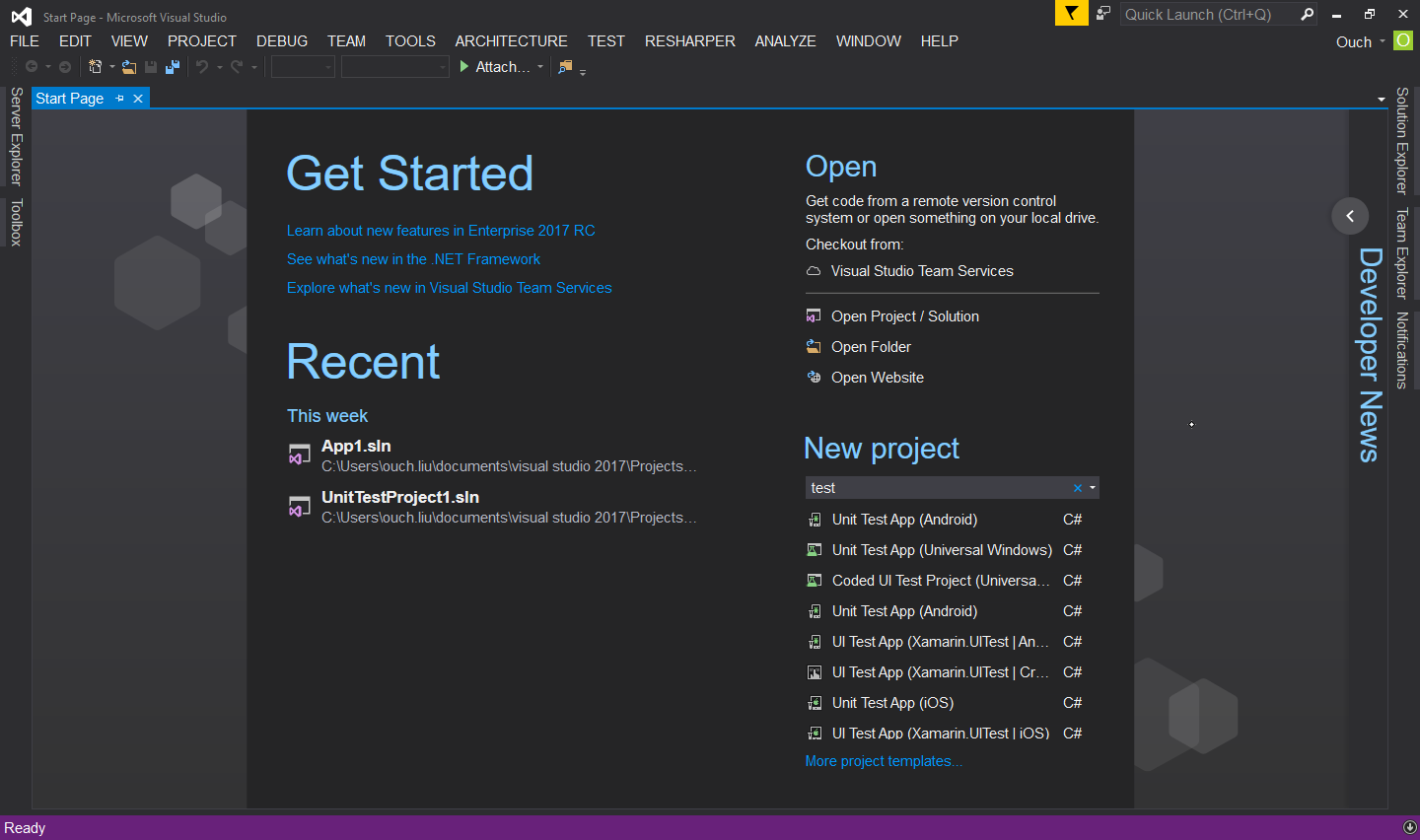Click the Open Project / Solution icon
This screenshot has height=840, width=1420.
point(814,316)
